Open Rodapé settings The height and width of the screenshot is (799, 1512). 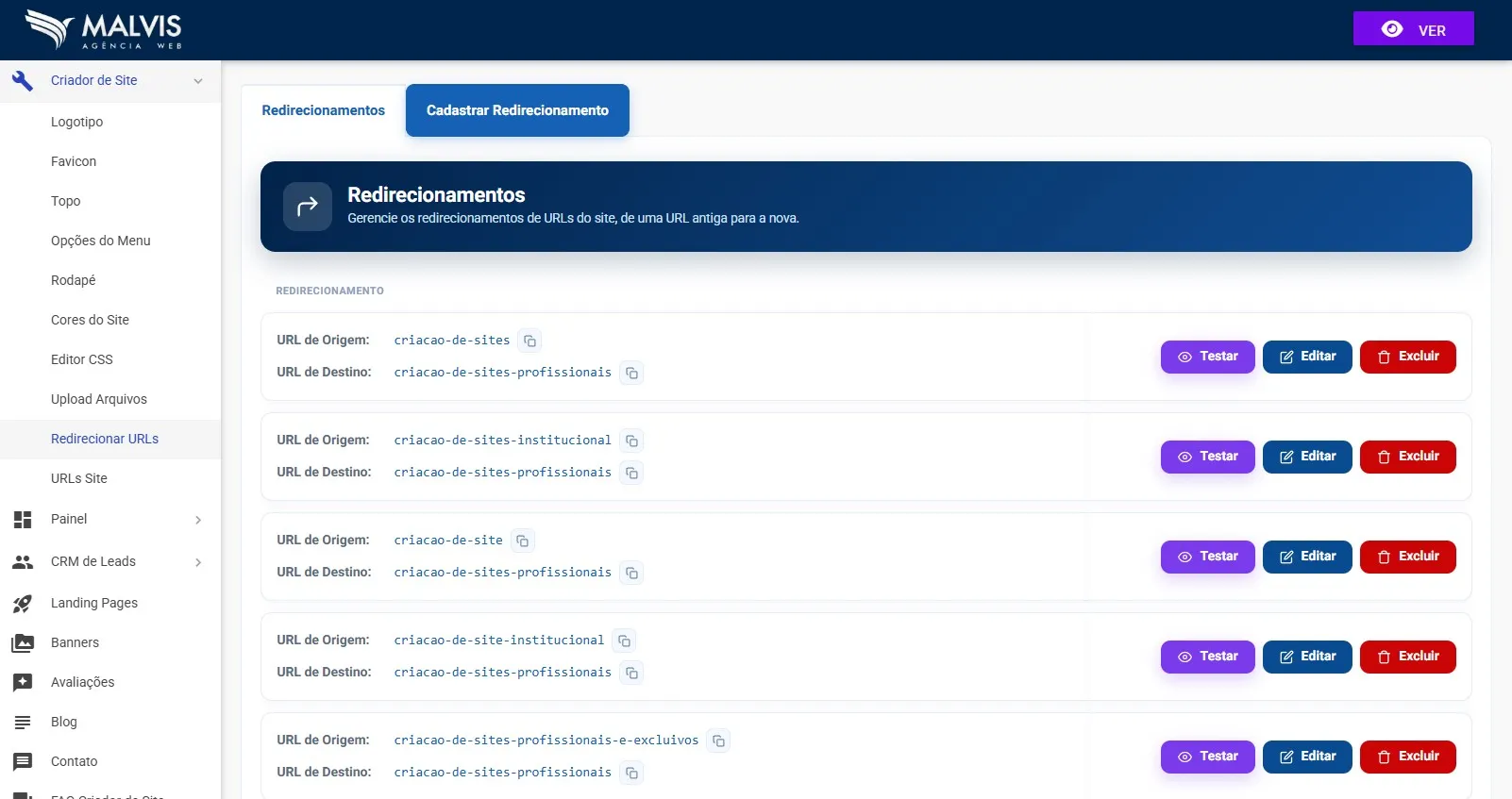[110, 280]
